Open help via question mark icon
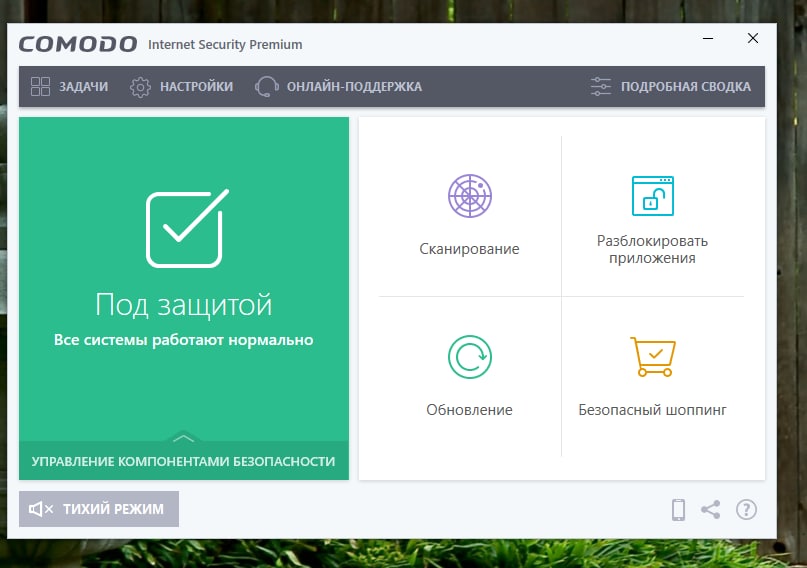 click(746, 510)
